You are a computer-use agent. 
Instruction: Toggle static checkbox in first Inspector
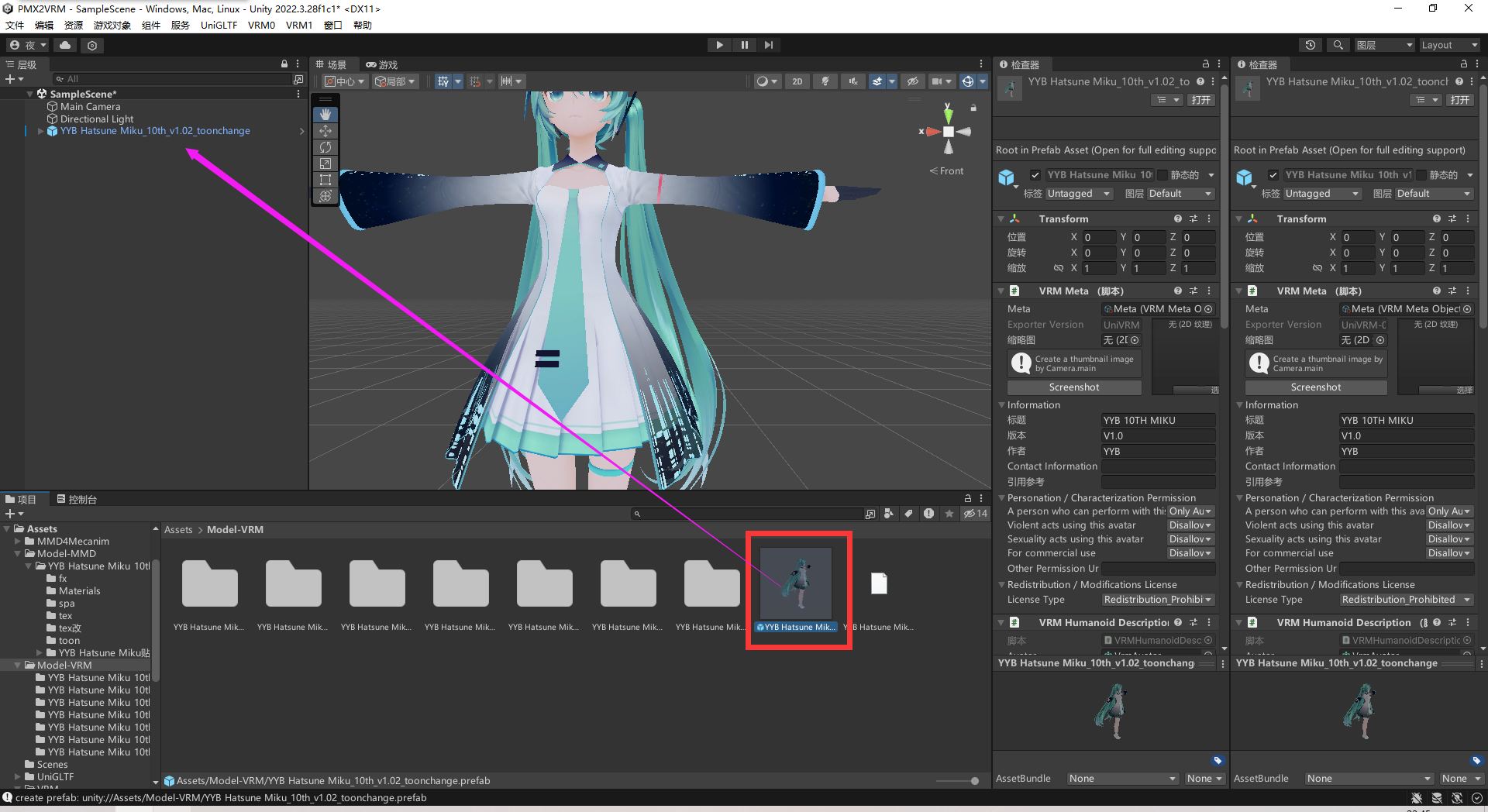(1162, 175)
